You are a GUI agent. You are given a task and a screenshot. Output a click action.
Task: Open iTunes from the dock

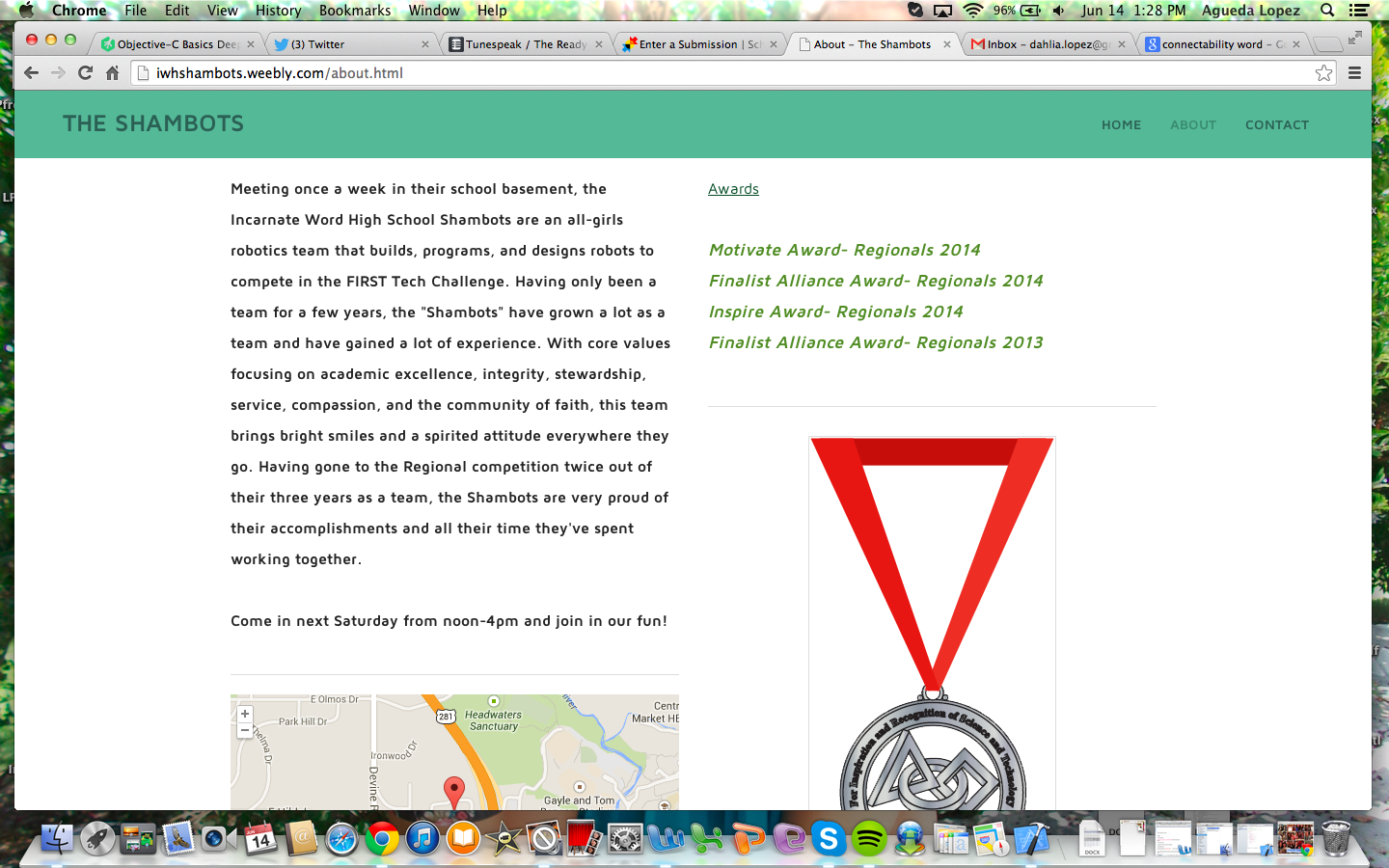pos(422,838)
